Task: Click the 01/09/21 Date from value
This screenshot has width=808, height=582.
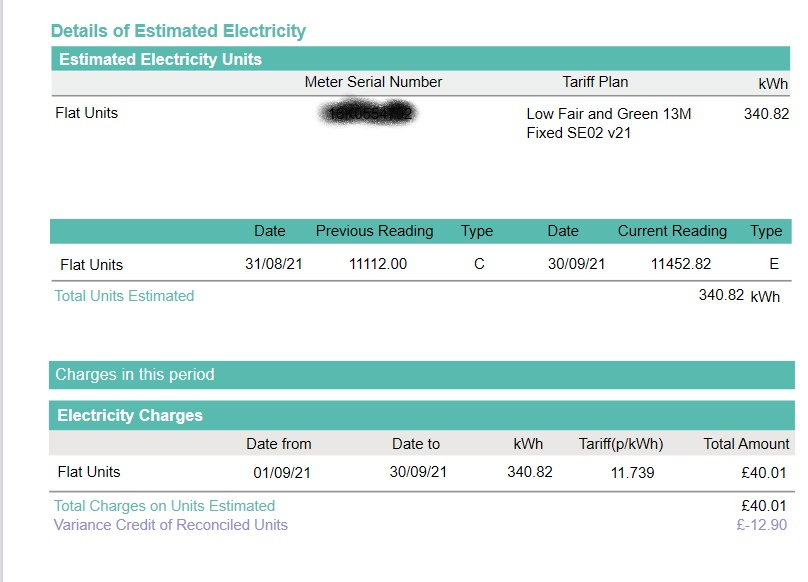Action: tap(282, 473)
